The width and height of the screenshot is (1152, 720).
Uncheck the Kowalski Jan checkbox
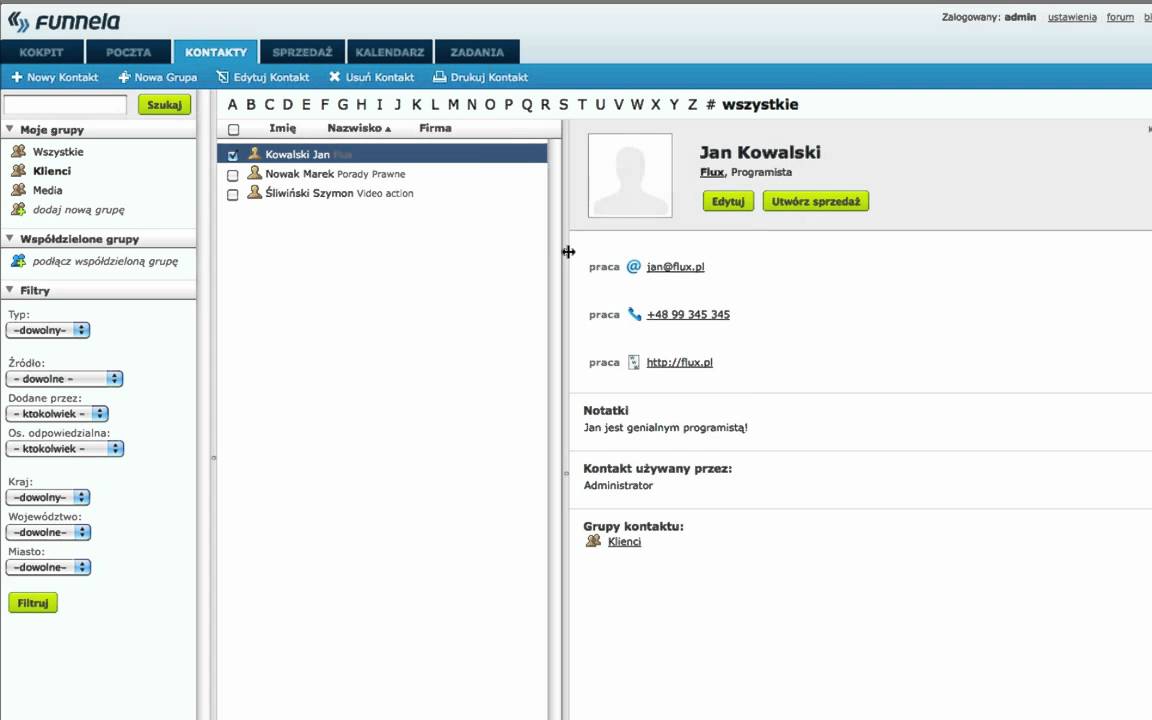[x=233, y=155]
